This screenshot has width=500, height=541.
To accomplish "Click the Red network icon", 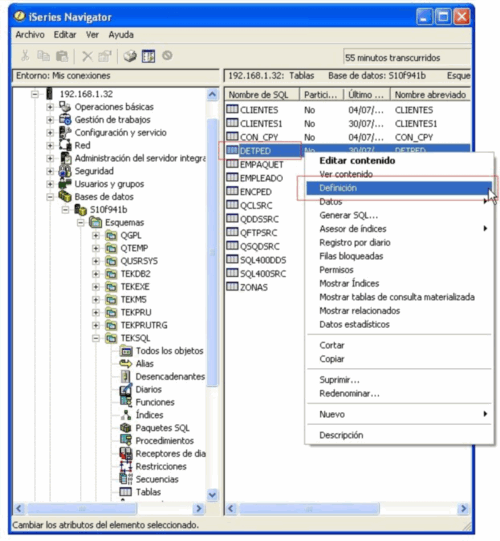I will point(65,145).
